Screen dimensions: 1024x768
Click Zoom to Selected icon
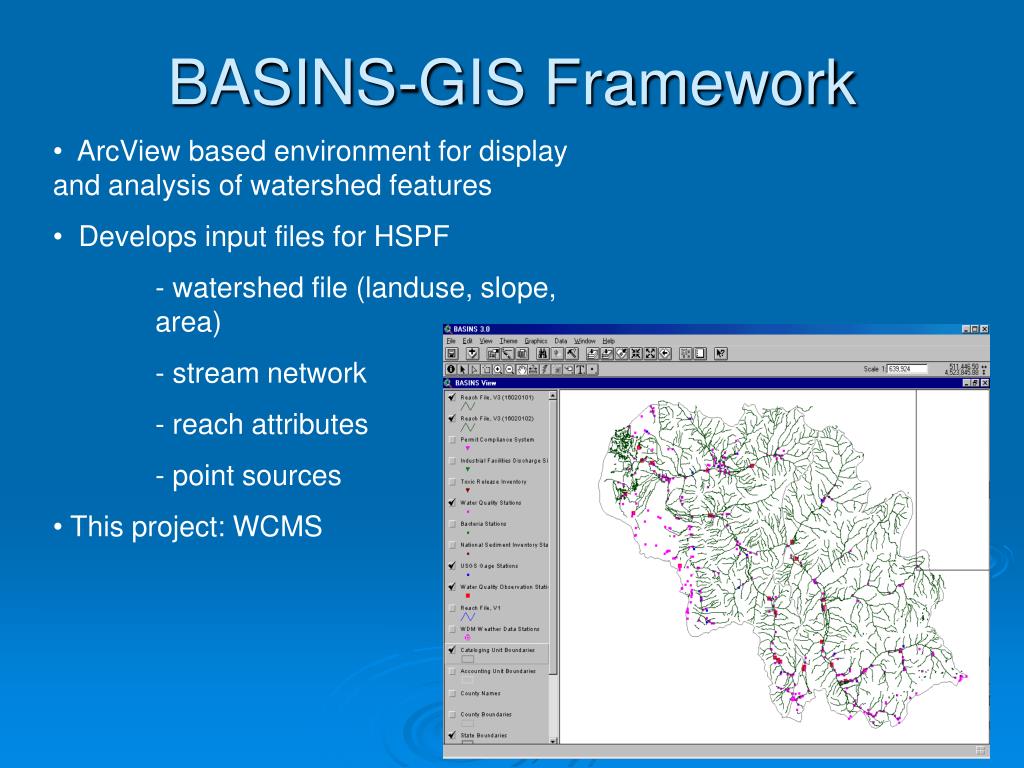pyautogui.click(x=621, y=353)
